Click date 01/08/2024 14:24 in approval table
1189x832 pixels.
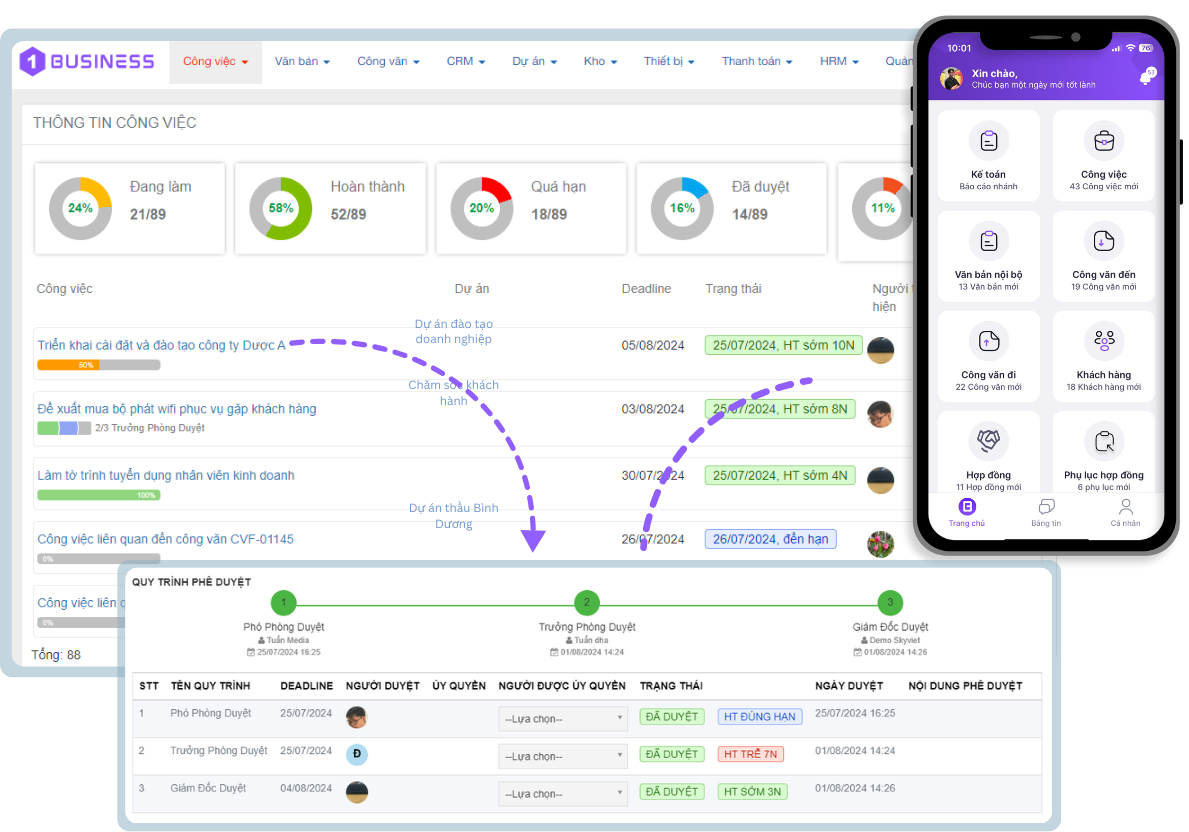coord(855,751)
